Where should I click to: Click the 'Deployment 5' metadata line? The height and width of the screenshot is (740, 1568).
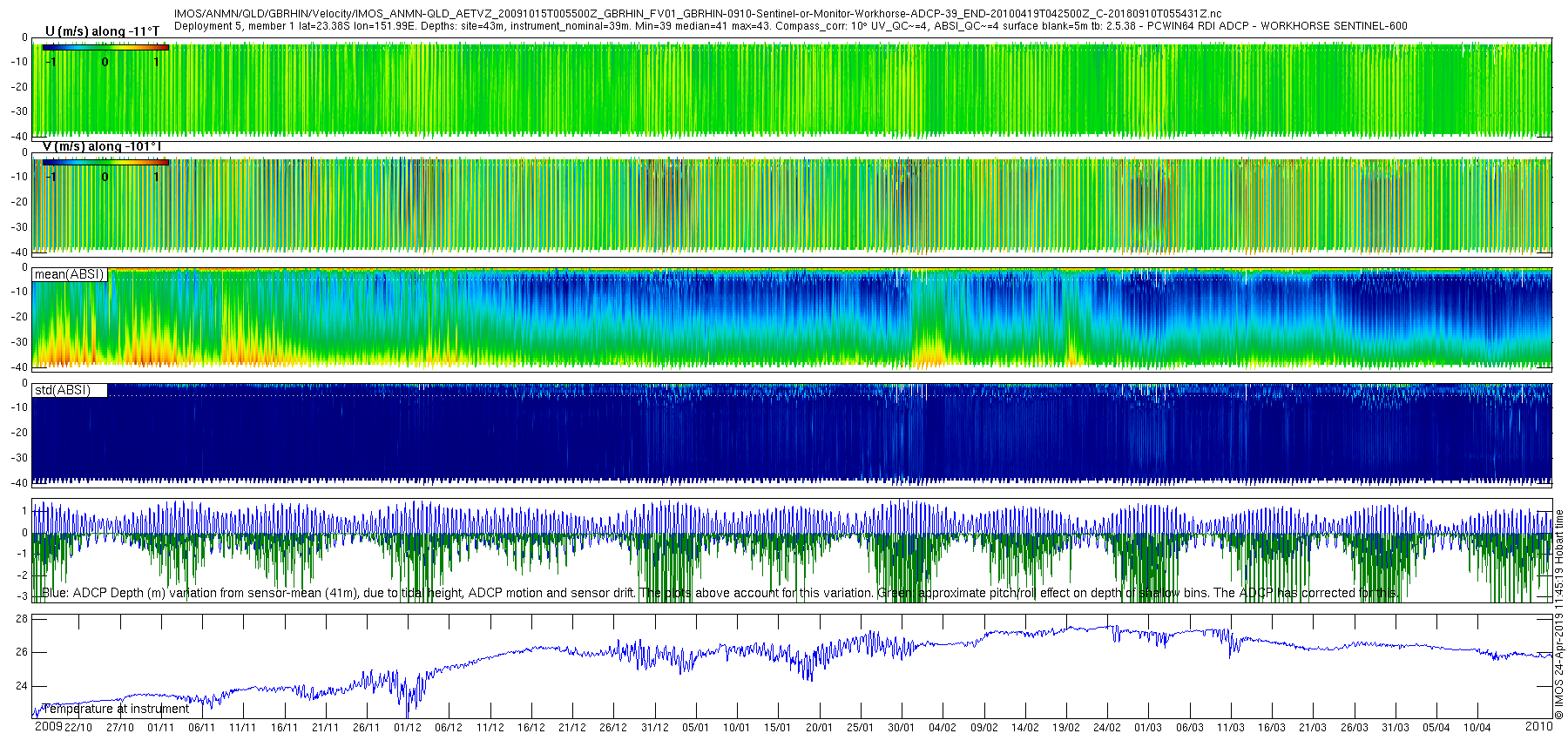click(790, 26)
